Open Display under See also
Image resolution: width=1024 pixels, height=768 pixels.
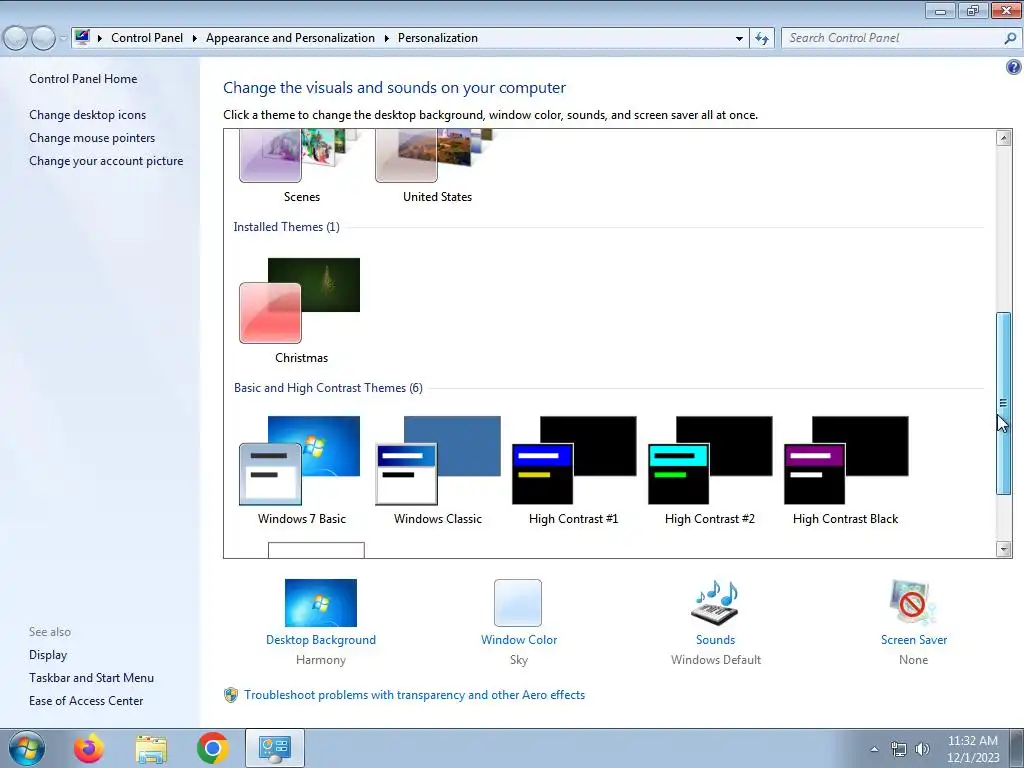tap(48, 655)
